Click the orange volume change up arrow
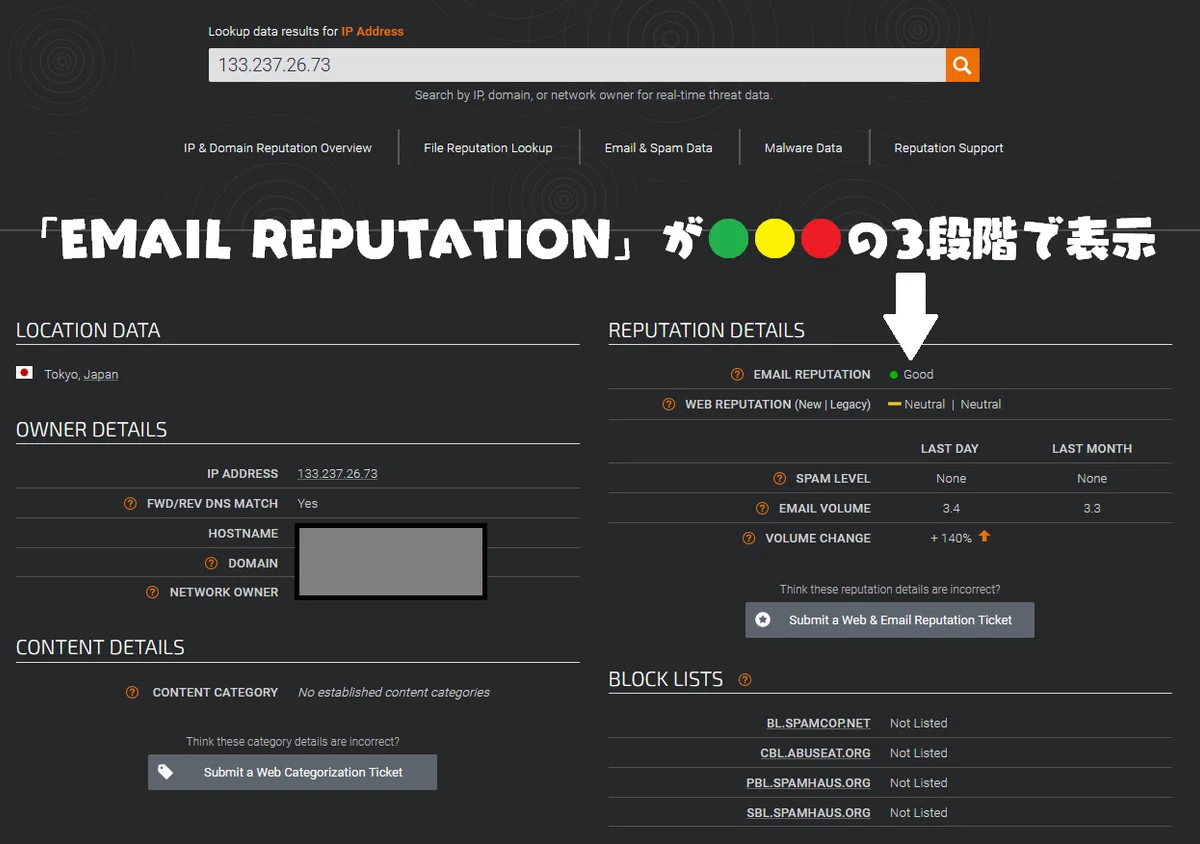This screenshot has width=1200, height=844. click(984, 537)
